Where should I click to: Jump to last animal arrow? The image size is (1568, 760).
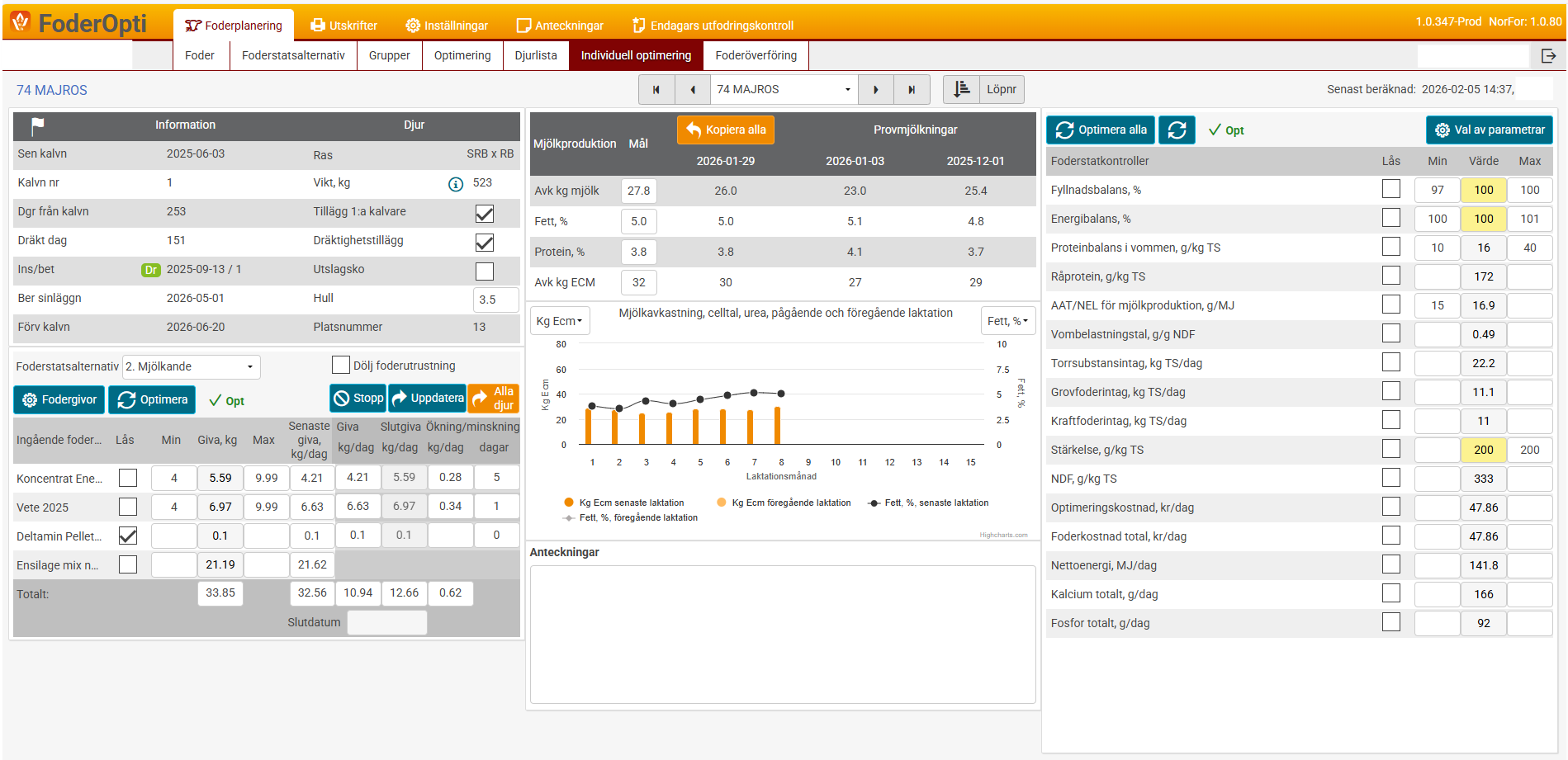click(912, 90)
